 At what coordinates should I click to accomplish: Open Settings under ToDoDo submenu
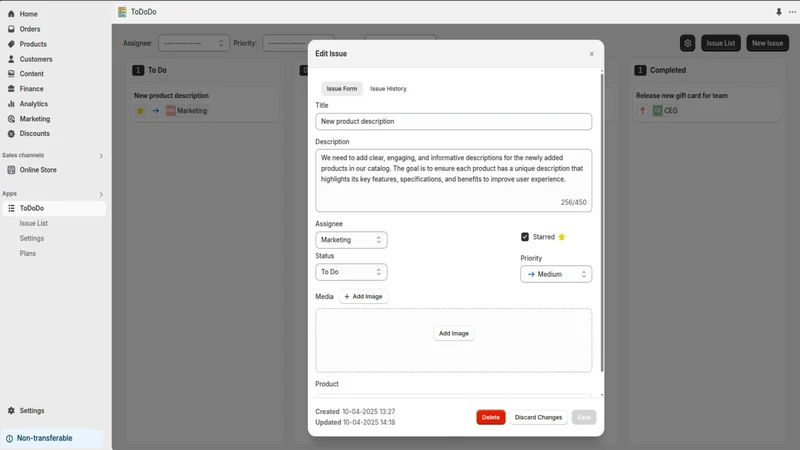32,238
